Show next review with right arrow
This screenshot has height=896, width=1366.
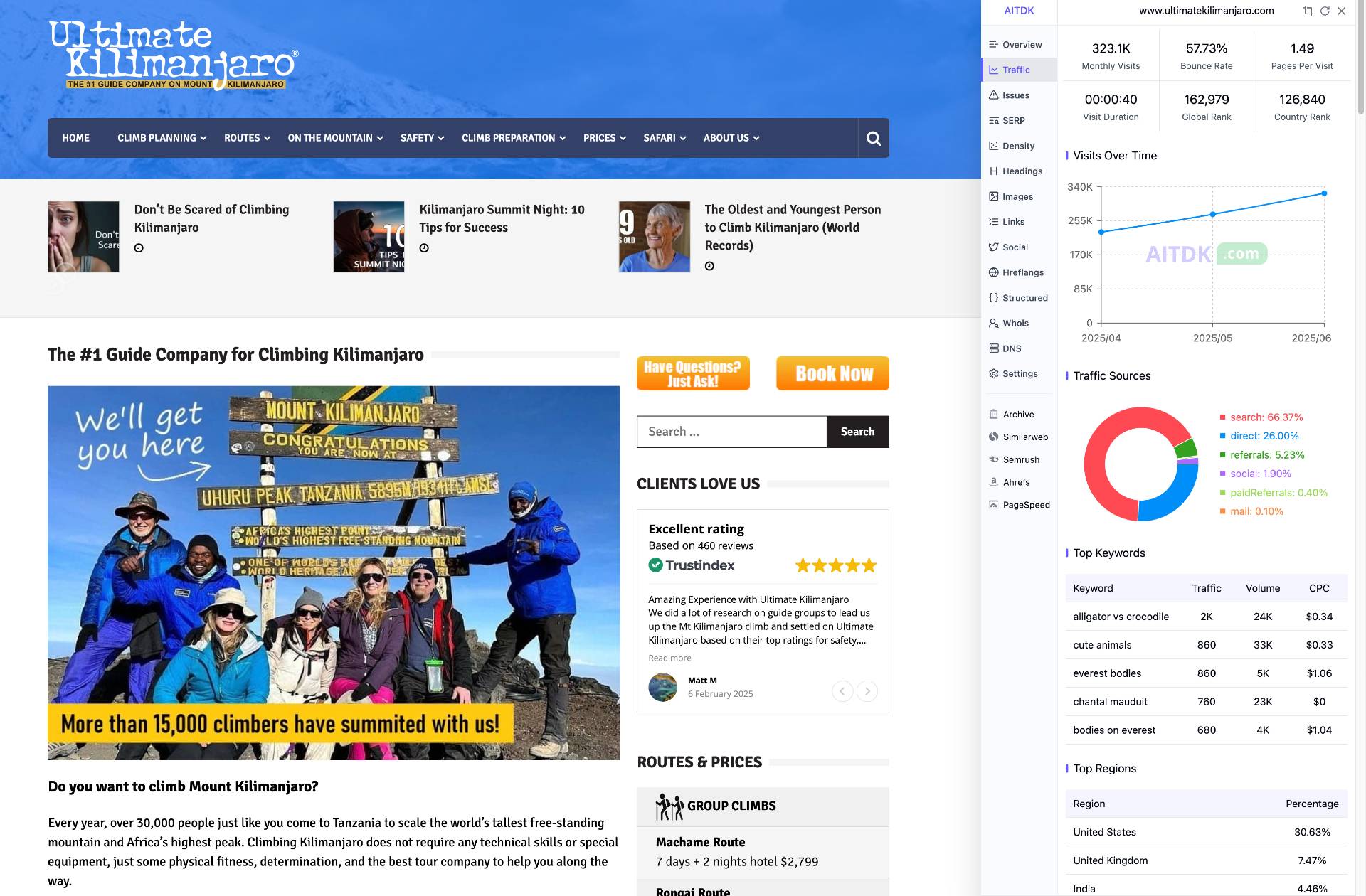click(x=867, y=691)
